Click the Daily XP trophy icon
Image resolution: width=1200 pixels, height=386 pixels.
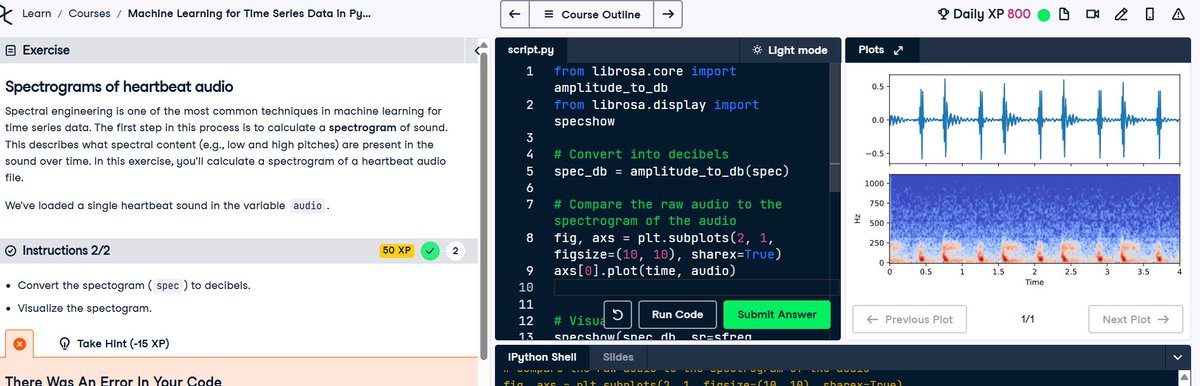pos(942,15)
